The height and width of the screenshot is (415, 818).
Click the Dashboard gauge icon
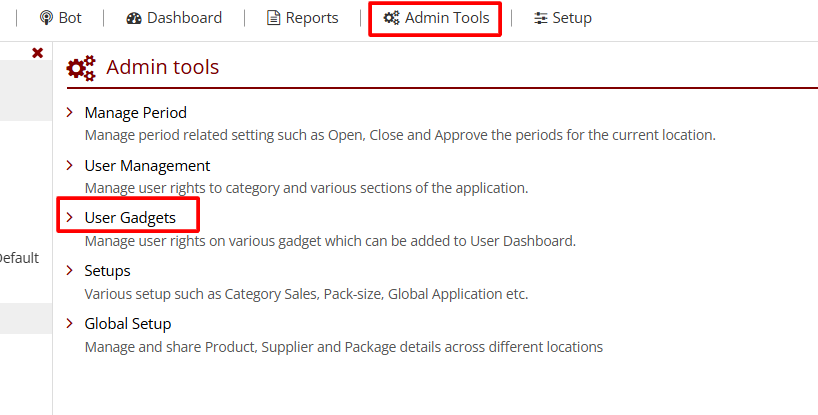pos(135,18)
